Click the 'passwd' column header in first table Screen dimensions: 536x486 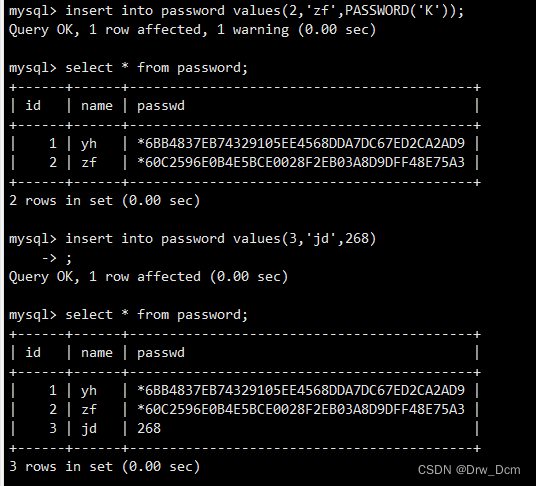(161, 106)
